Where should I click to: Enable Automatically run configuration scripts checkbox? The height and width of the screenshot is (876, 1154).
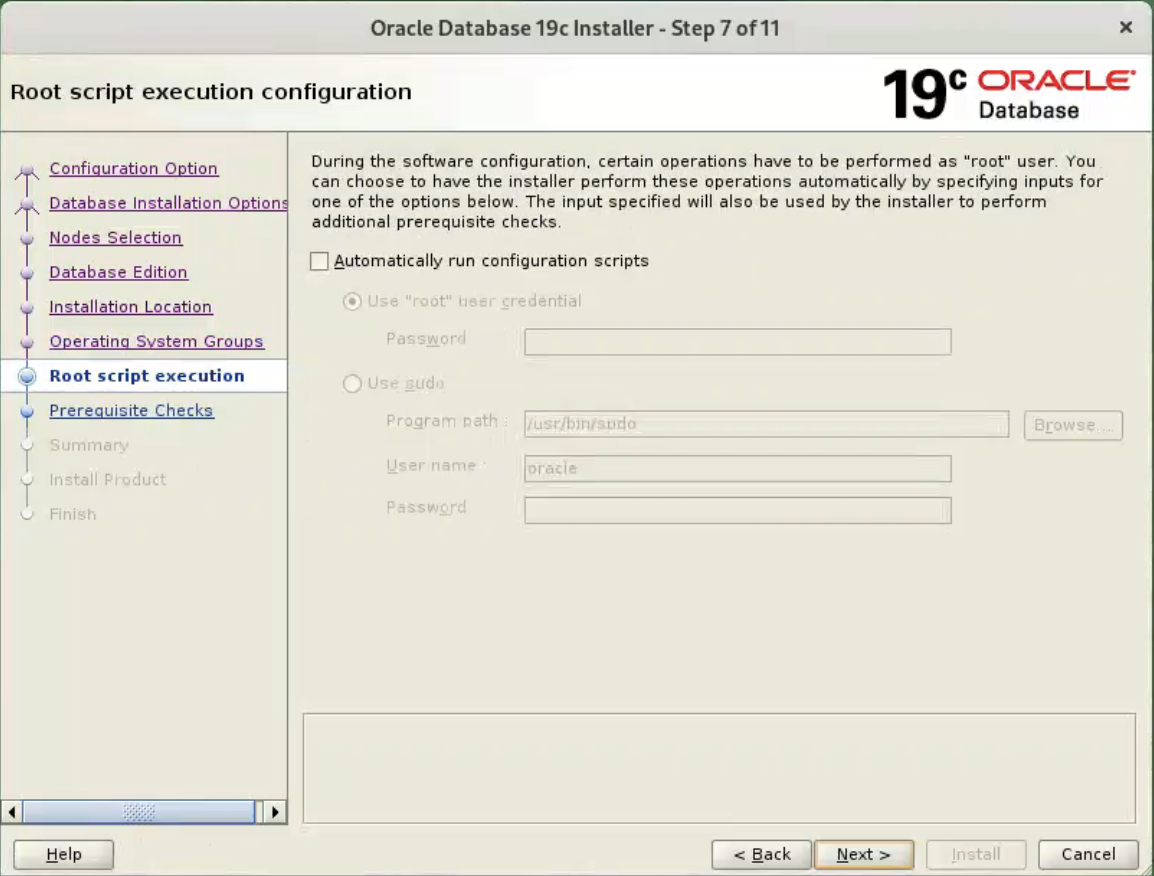[x=319, y=261]
